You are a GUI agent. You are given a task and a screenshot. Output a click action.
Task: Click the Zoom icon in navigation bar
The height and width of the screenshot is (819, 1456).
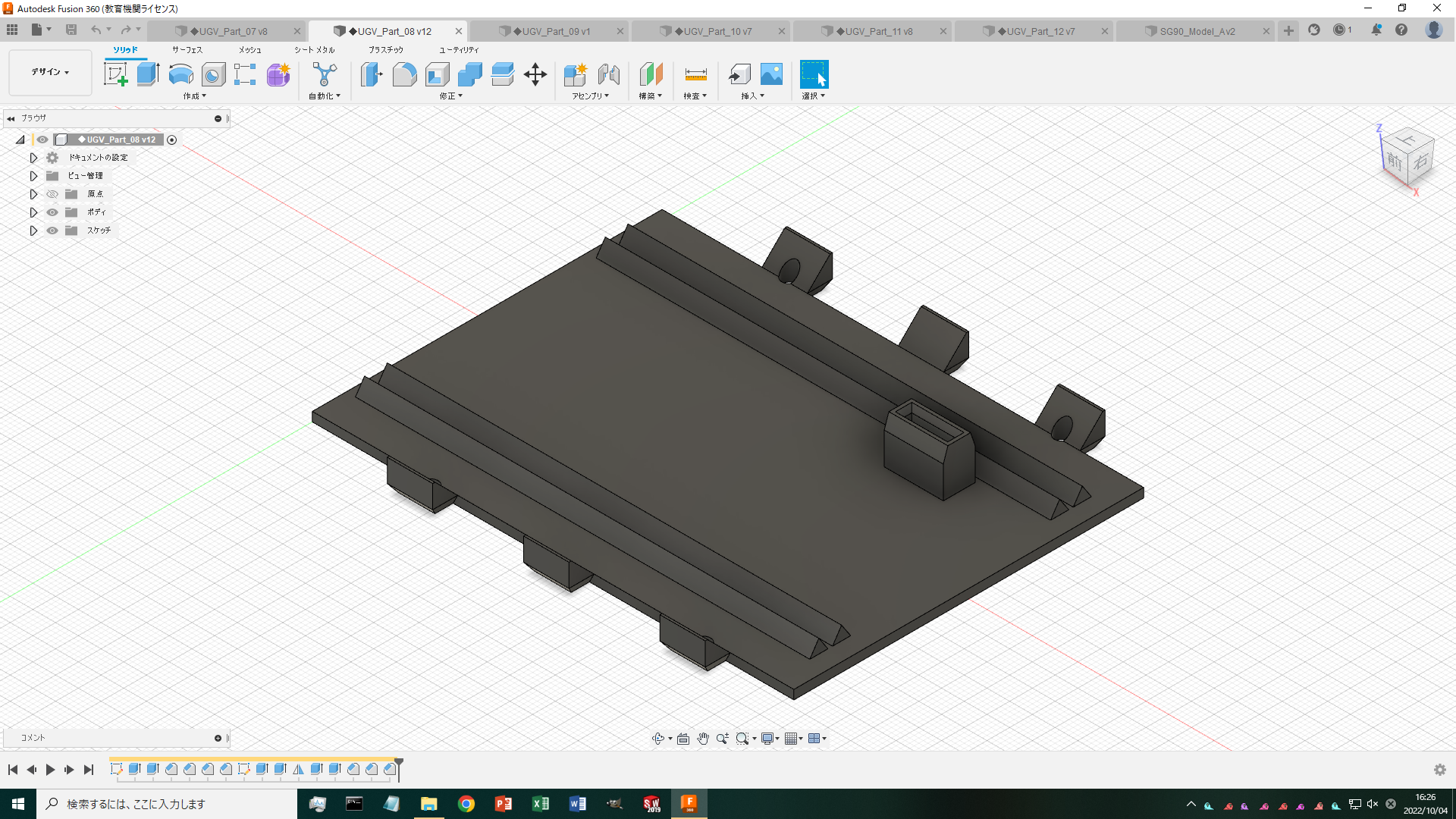pyautogui.click(x=722, y=739)
